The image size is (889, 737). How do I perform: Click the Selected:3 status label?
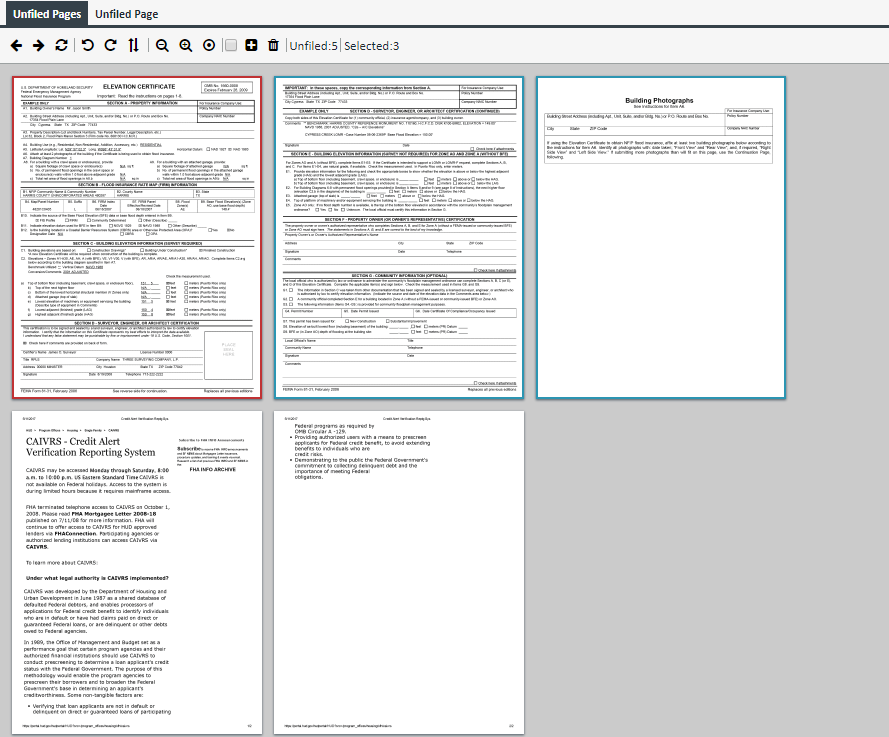370,45
